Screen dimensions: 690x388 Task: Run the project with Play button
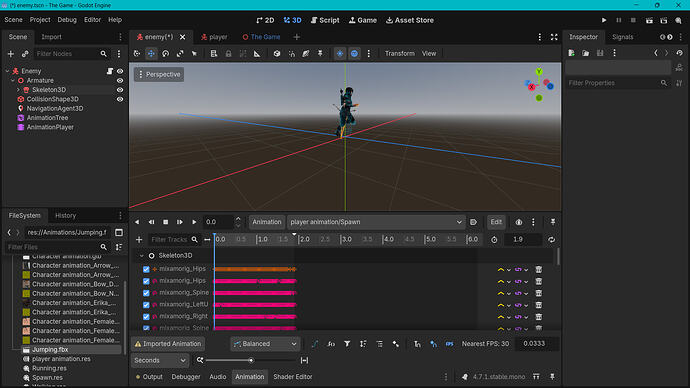pos(604,20)
